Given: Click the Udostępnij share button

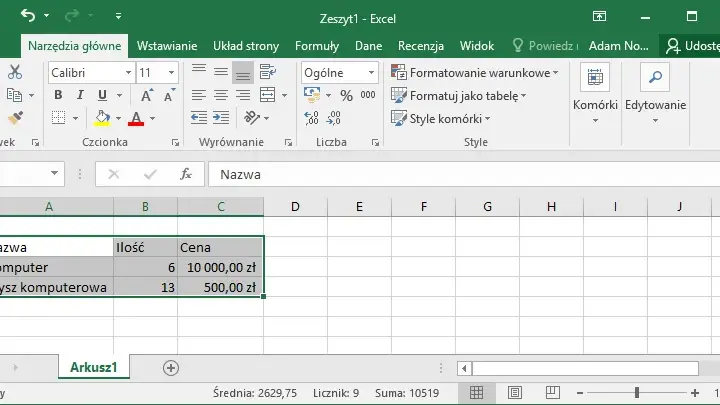Looking at the screenshot, I should (x=692, y=46).
